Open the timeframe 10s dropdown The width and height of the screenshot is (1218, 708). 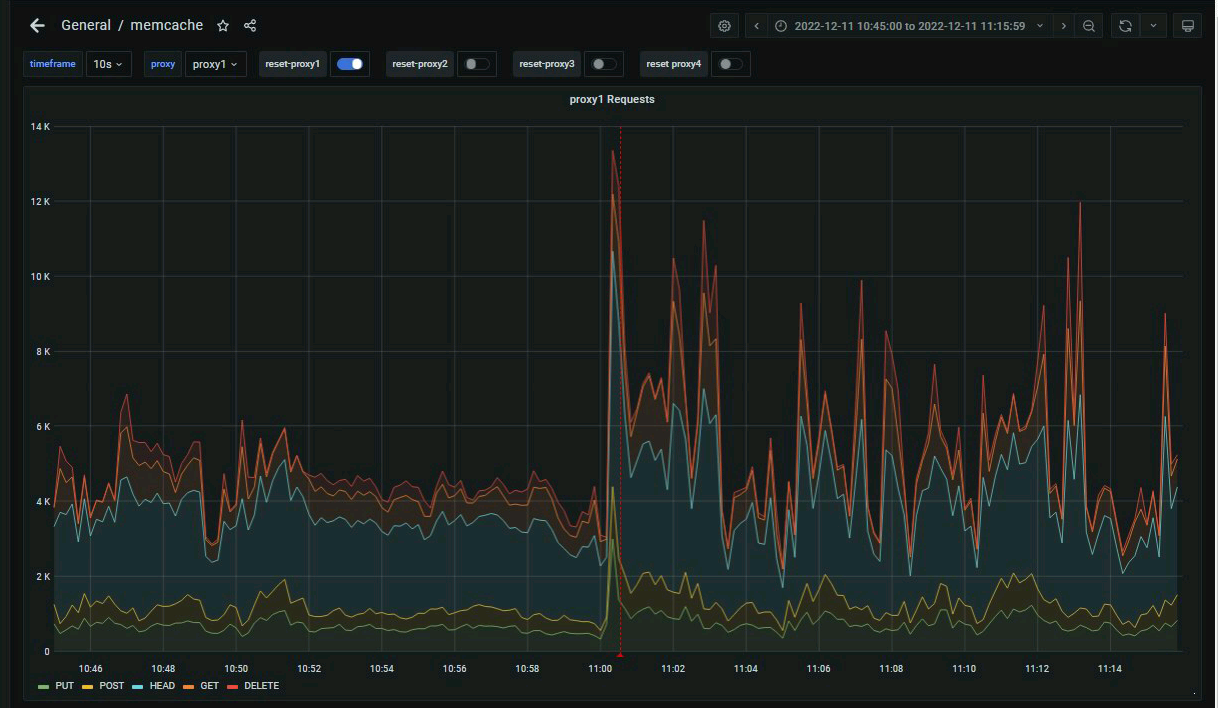[x=108, y=64]
